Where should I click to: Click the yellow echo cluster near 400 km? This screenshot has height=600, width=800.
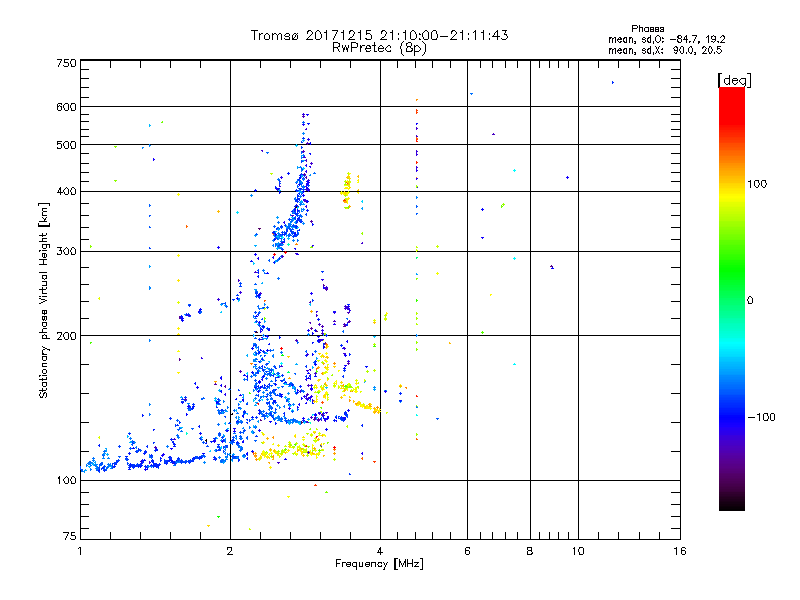[x=347, y=190]
